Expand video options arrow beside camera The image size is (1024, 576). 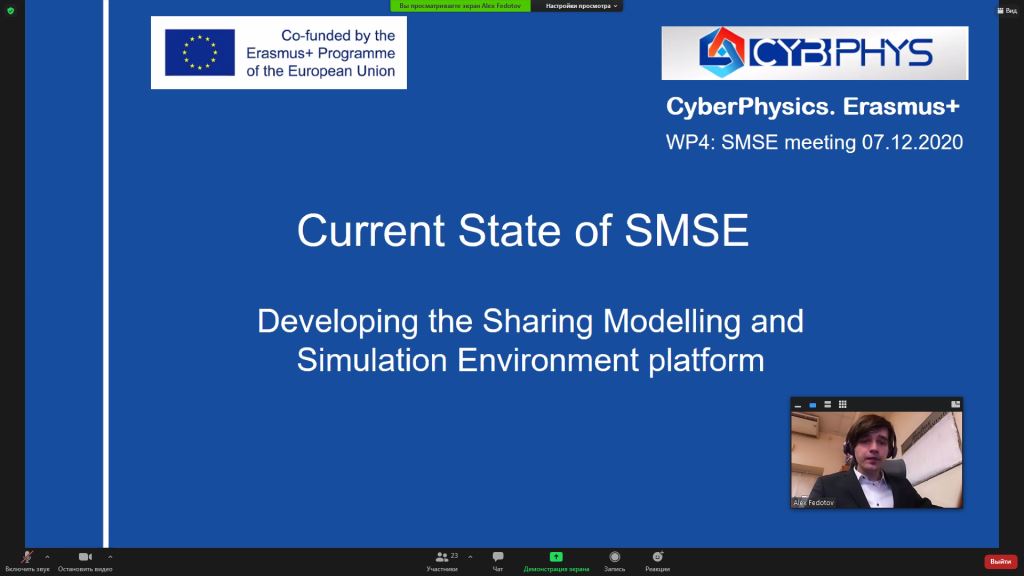point(110,557)
